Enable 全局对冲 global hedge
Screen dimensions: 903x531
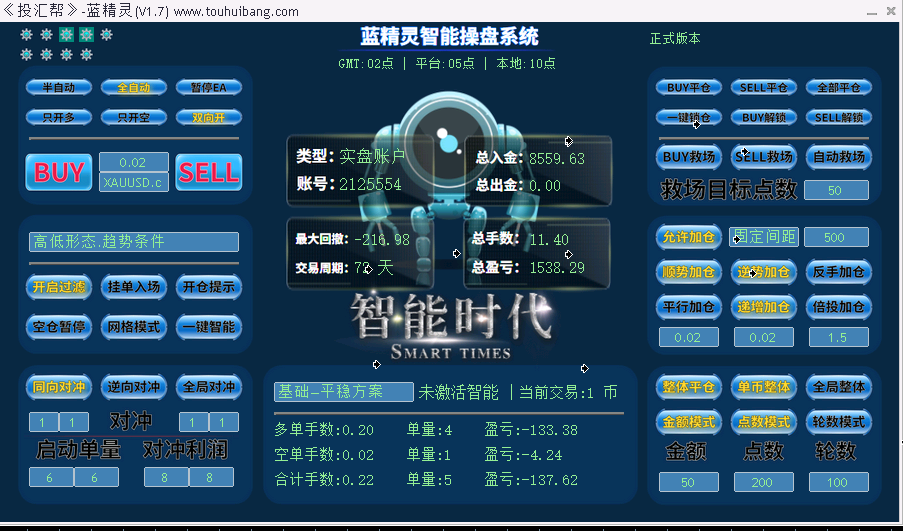(208, 387)
